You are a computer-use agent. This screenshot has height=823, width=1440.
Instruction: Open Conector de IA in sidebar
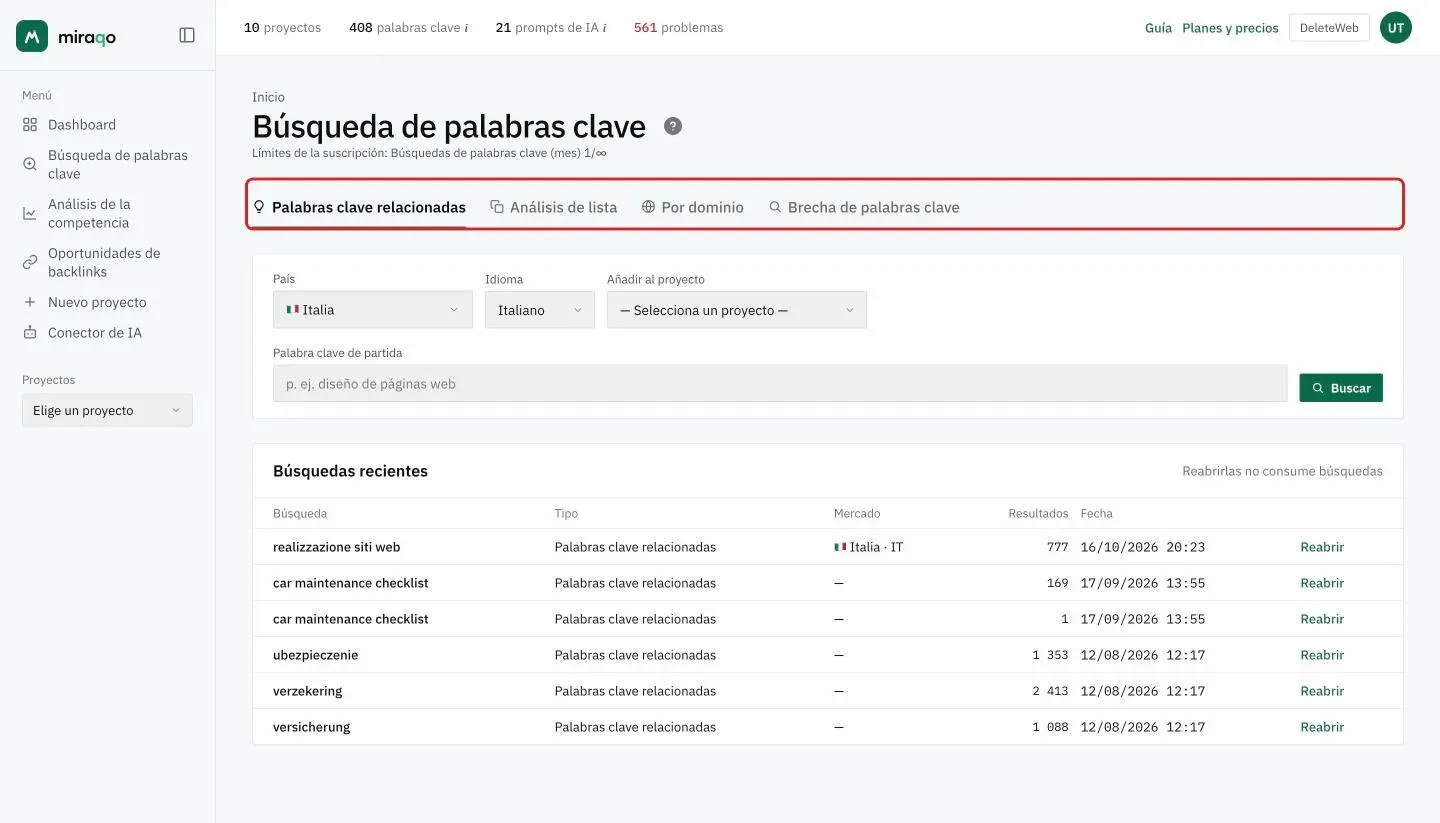click(x=82, y=333)
